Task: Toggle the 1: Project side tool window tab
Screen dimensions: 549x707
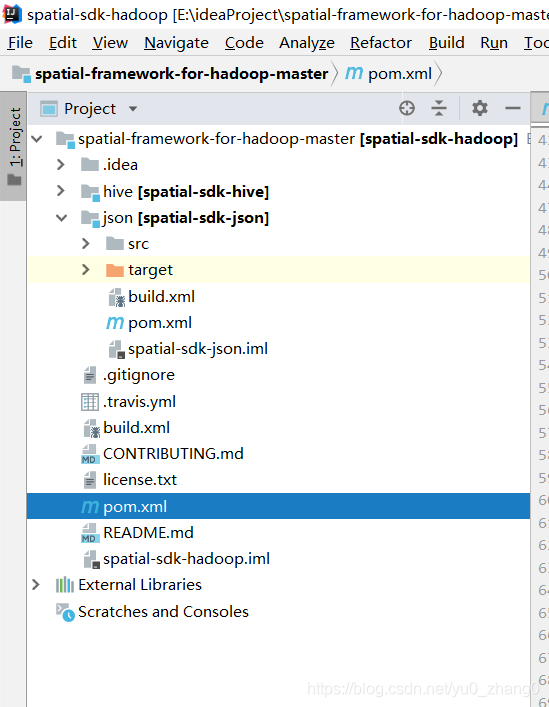Action: point(14,147)
